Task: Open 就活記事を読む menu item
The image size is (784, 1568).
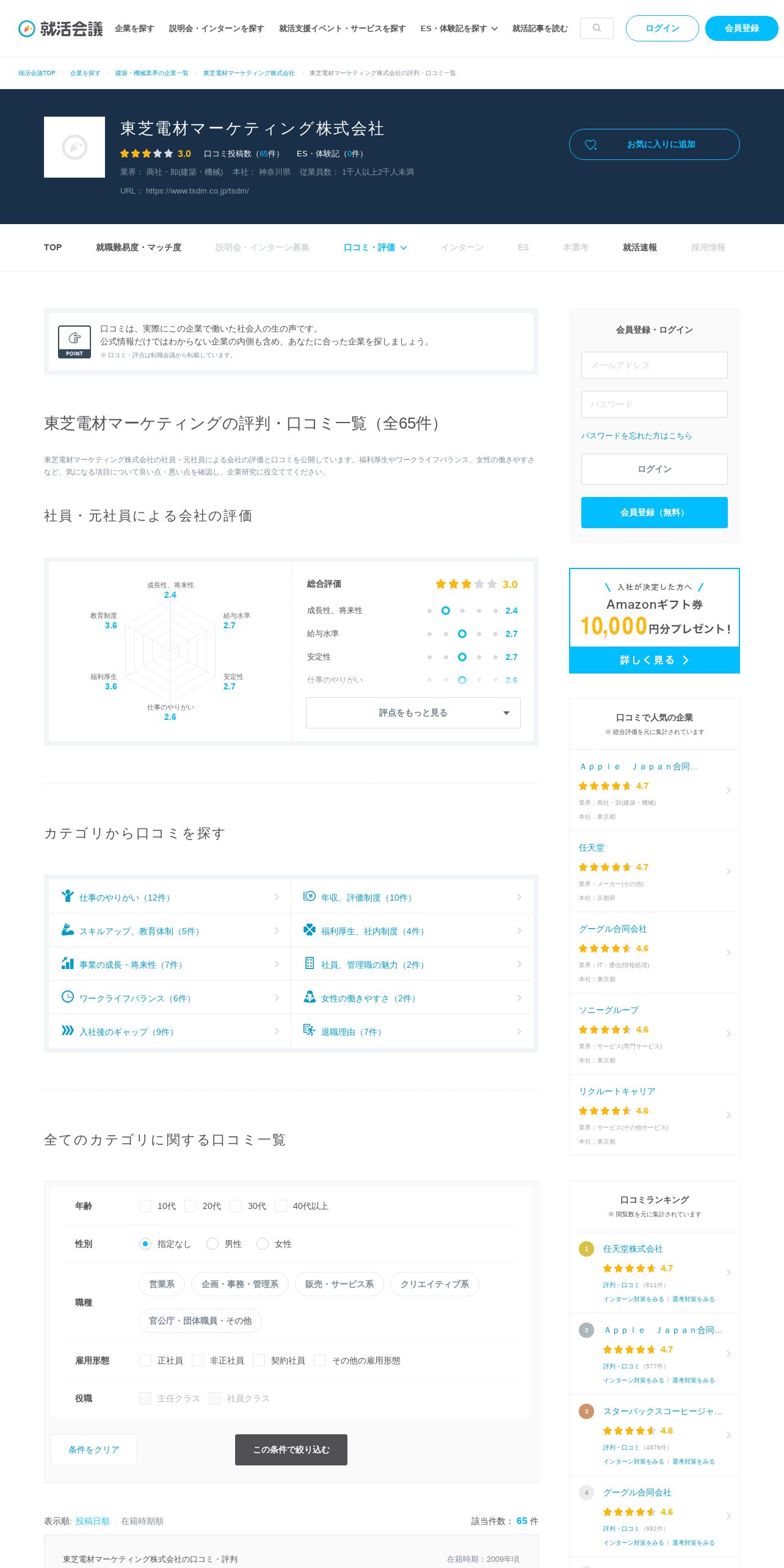Action: coord(540,29)
